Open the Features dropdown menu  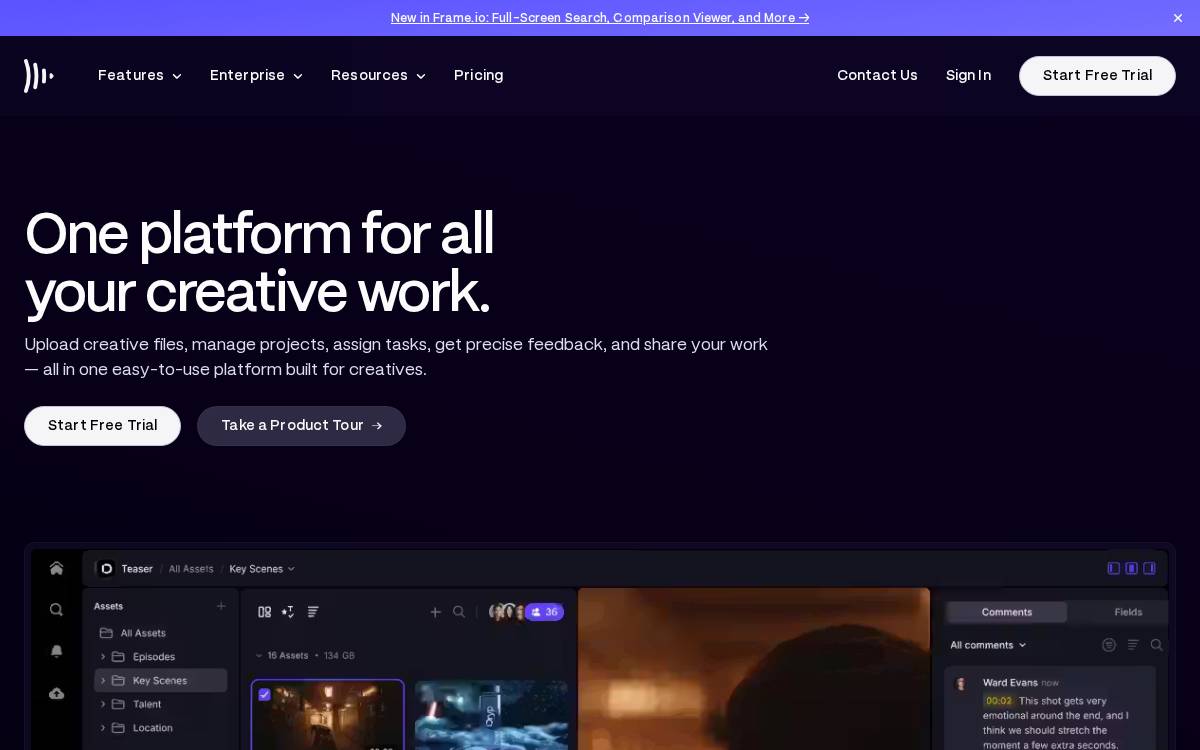click(x=140, y=76)
